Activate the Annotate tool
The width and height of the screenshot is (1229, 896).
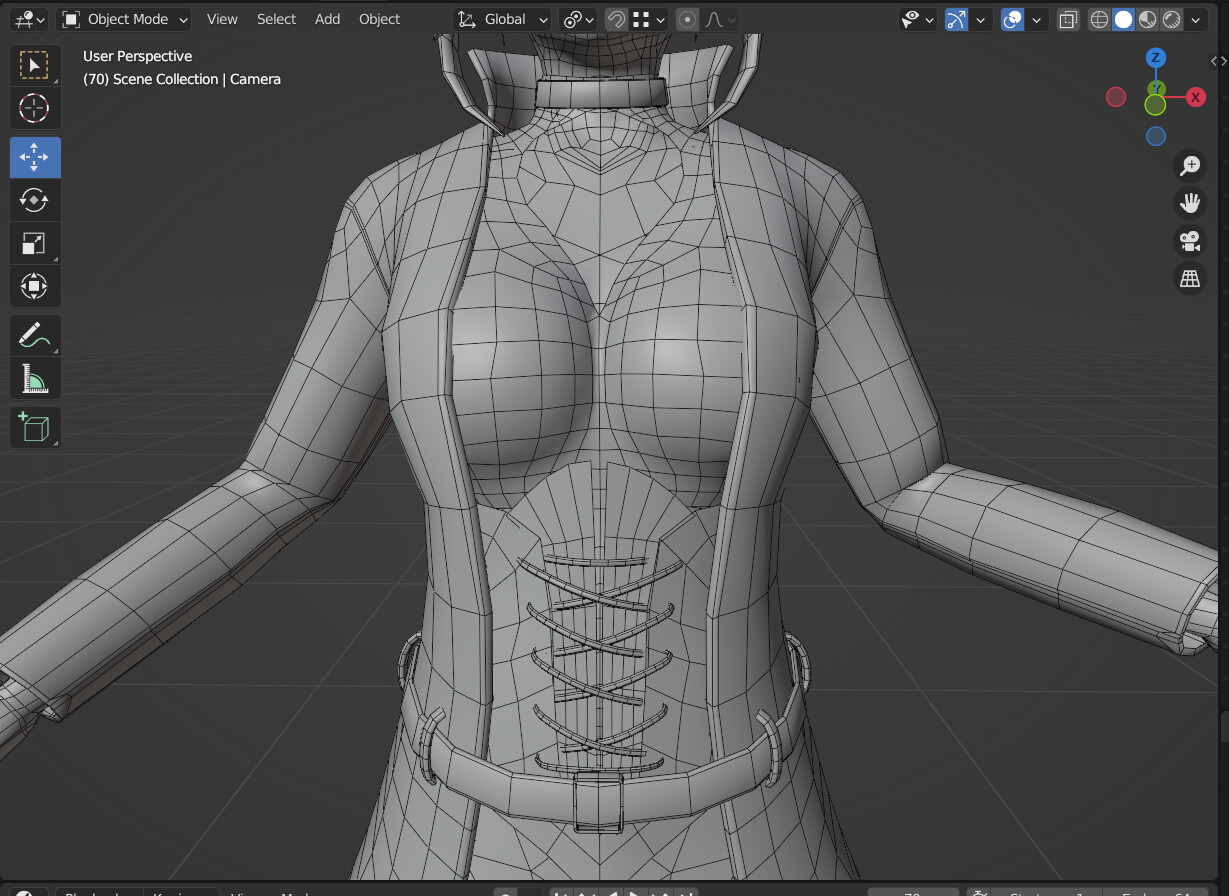click(x=34, y=335)
